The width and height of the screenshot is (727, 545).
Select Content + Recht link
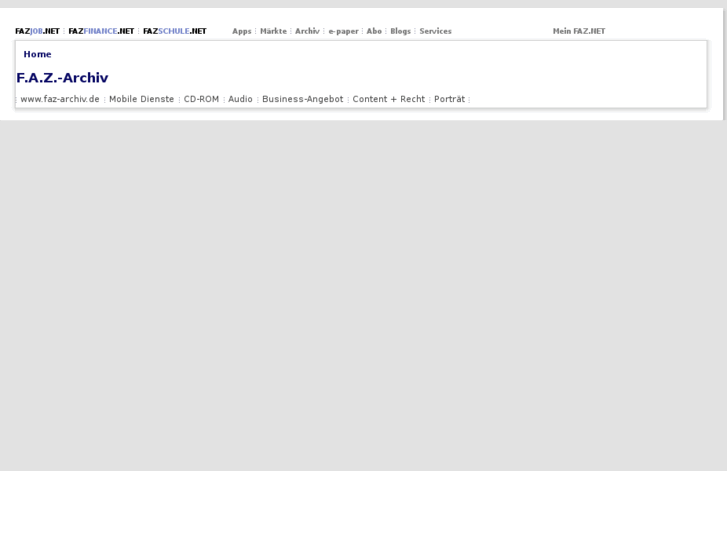click(x=389, y=99)
